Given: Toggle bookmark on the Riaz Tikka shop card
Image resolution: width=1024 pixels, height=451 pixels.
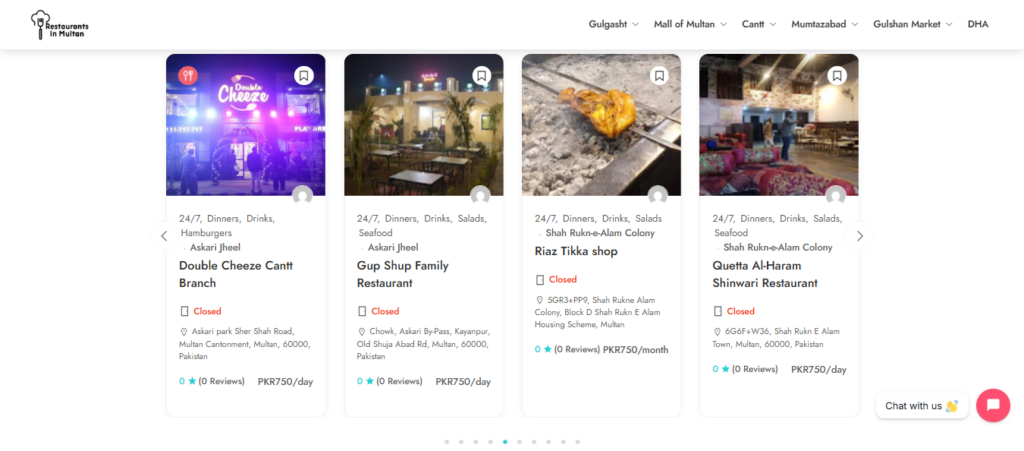Looking at the screenshot, I should pos(659,75).
